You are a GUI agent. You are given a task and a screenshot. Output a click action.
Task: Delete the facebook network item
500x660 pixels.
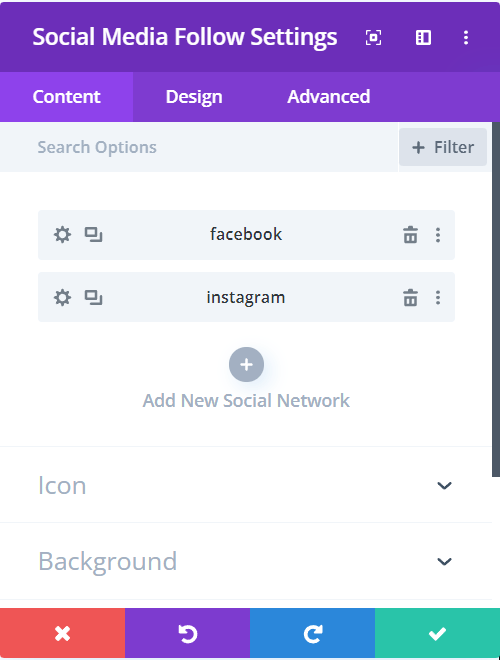point(410,235)
